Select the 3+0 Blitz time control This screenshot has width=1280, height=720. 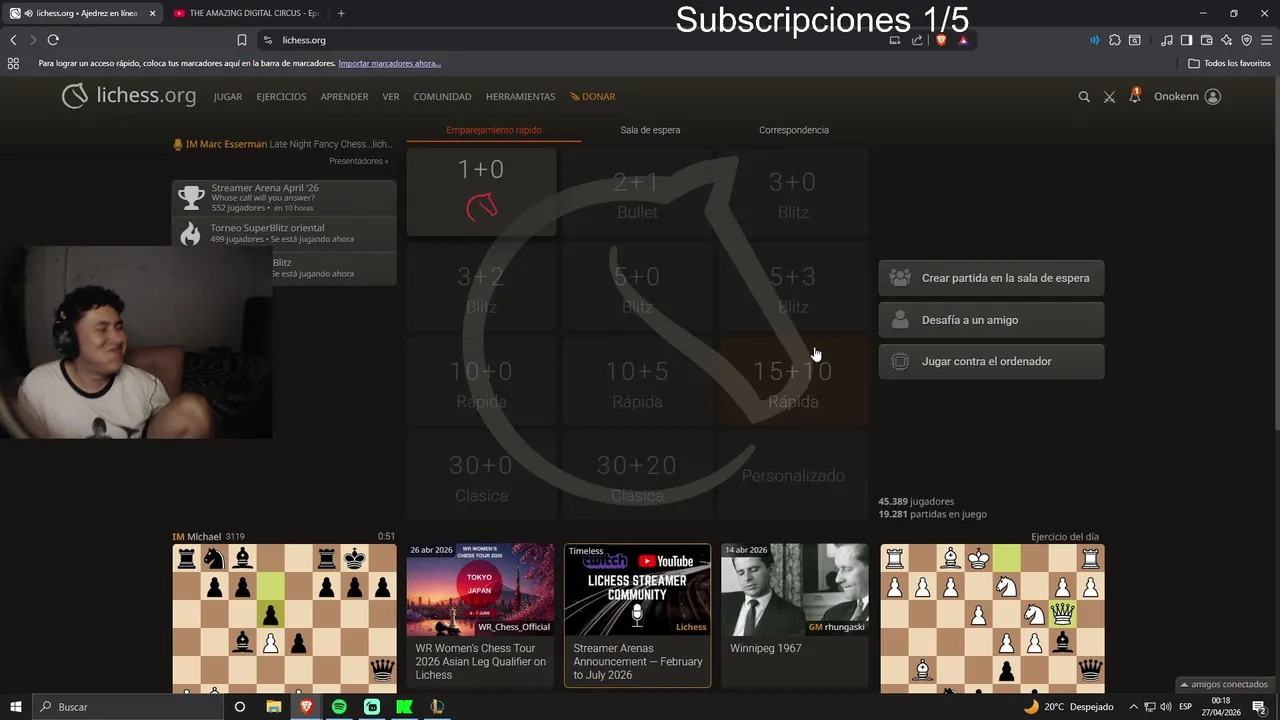click(x=793, y=194)
